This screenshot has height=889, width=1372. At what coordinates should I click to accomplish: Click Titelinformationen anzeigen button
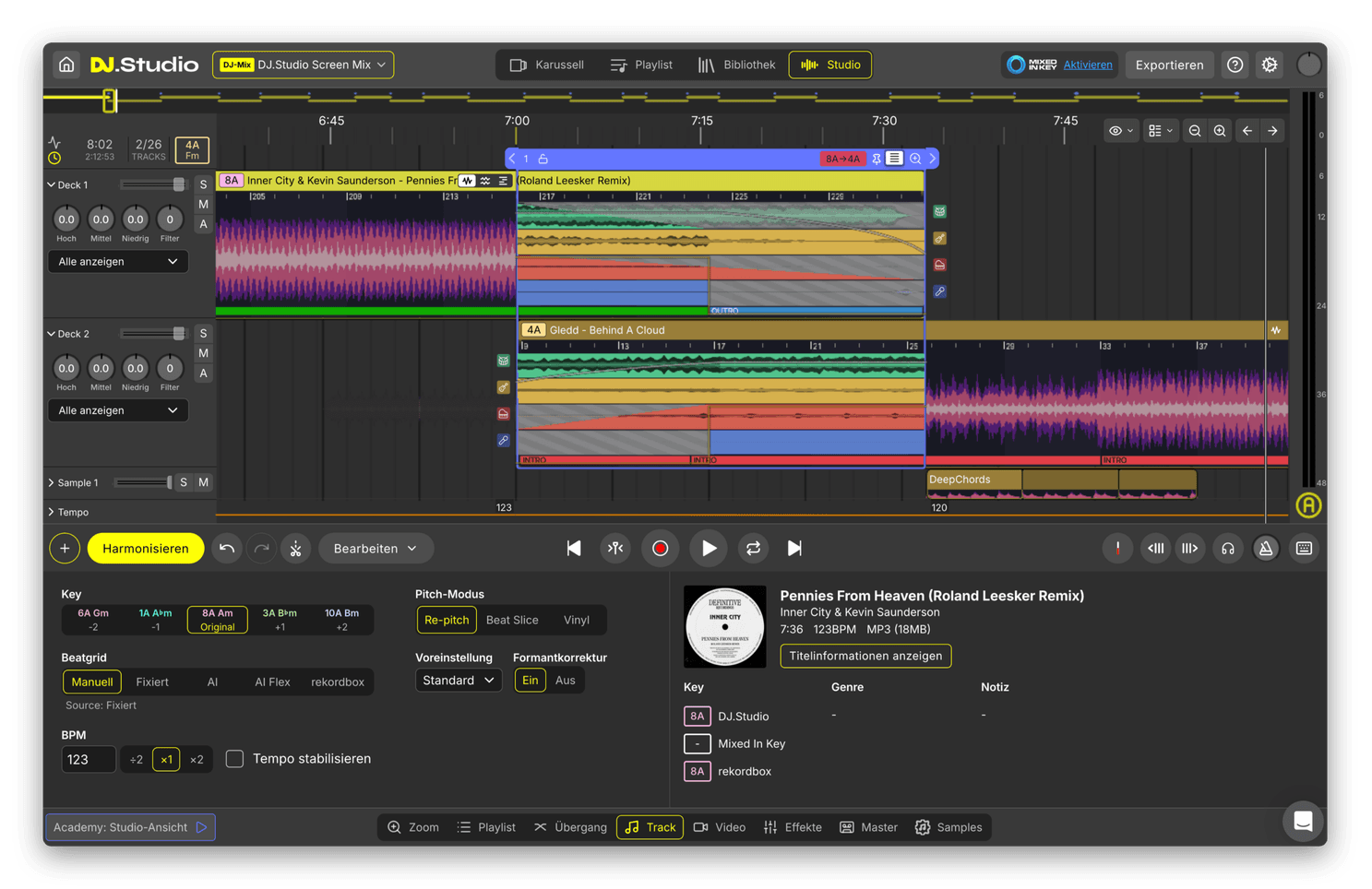click(x=865, y=656)
